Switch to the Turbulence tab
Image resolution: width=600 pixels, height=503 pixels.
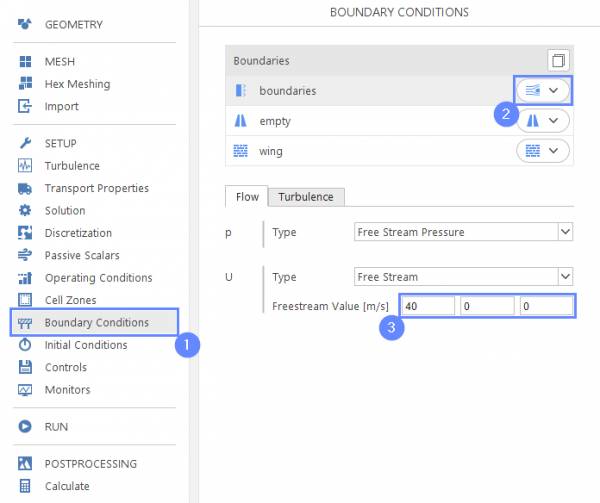pos(306,197)
